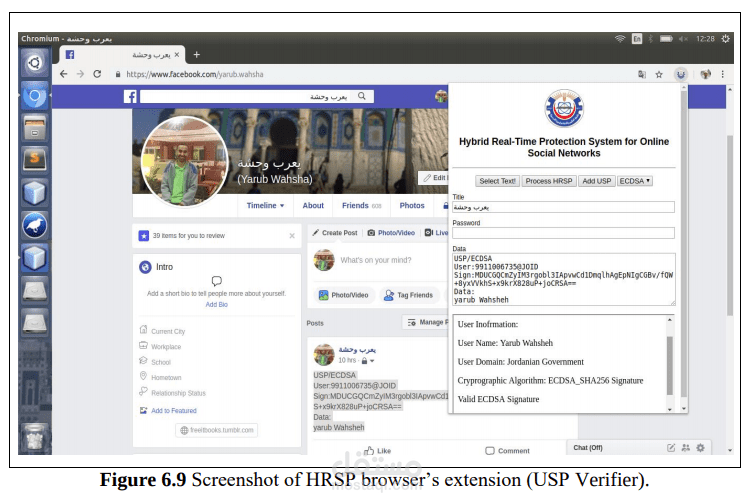Click Current City in Intro
This screenshot has width=754, height=503.
coord(168,331)
